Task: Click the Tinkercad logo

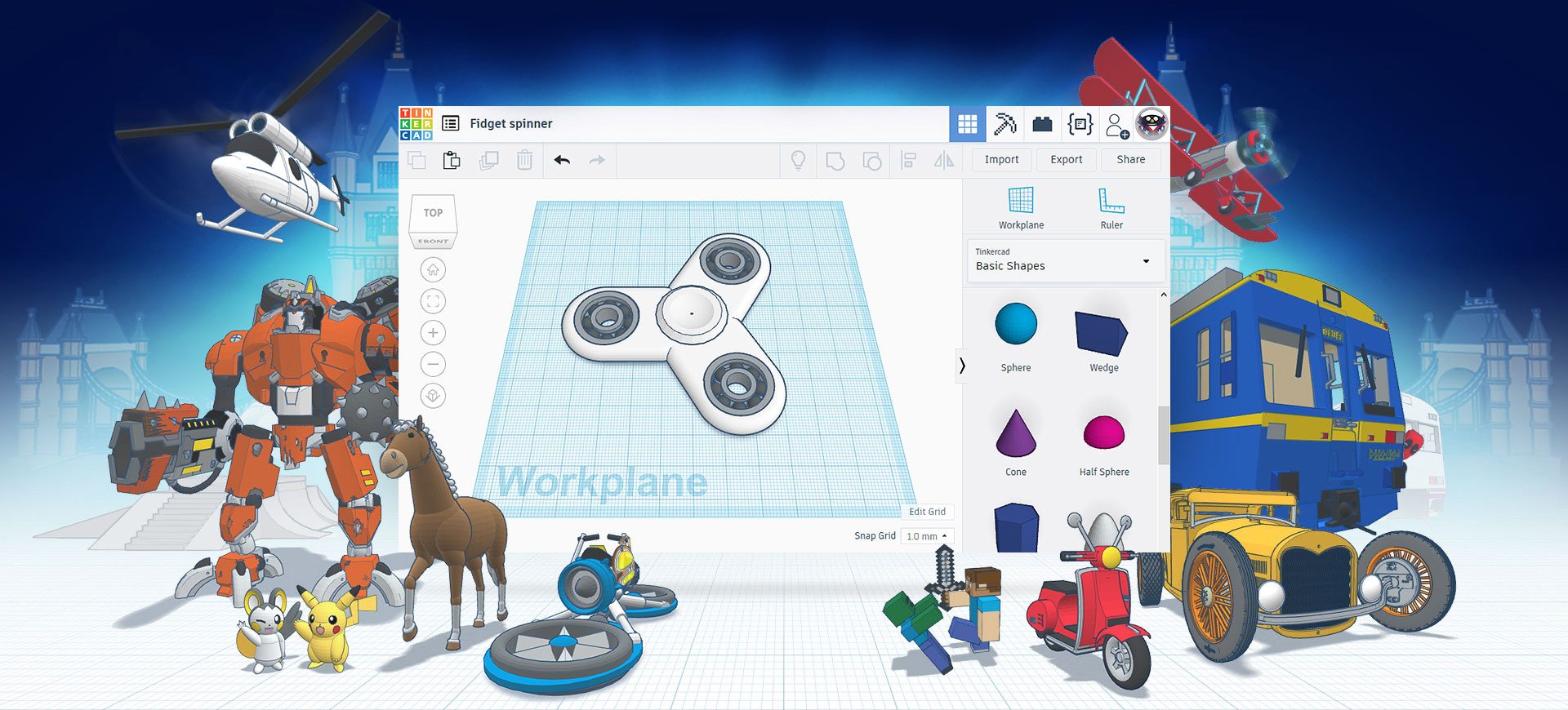Action: click(x=416, y=124)
